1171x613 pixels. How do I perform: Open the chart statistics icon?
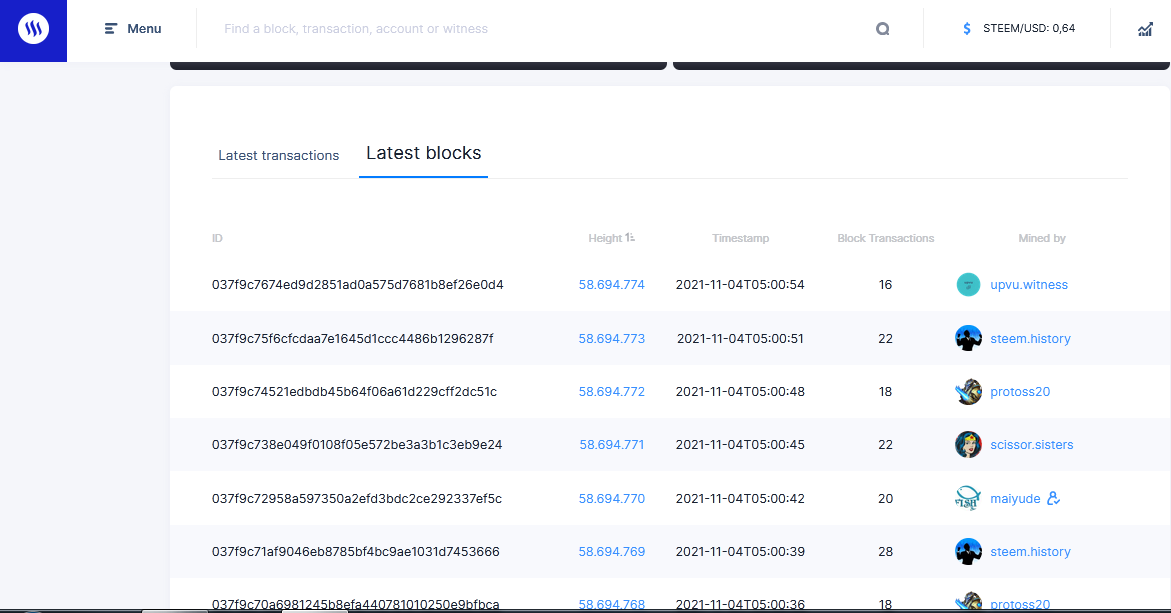coord(1145,29)
